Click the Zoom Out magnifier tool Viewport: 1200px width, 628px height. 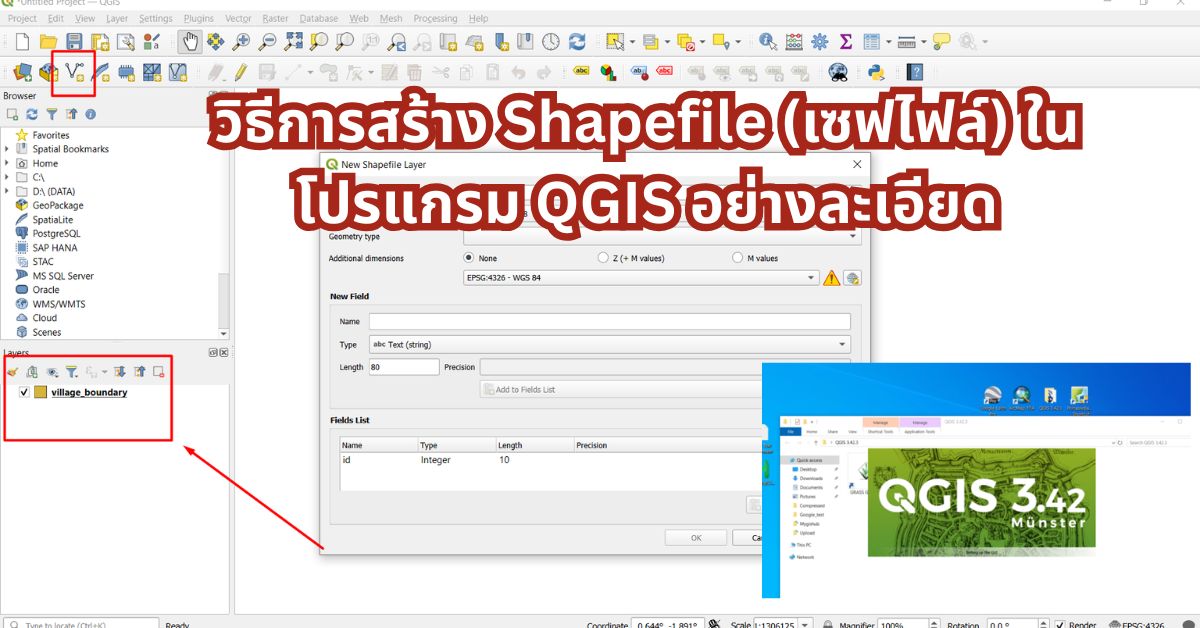(x=267, y=42)
